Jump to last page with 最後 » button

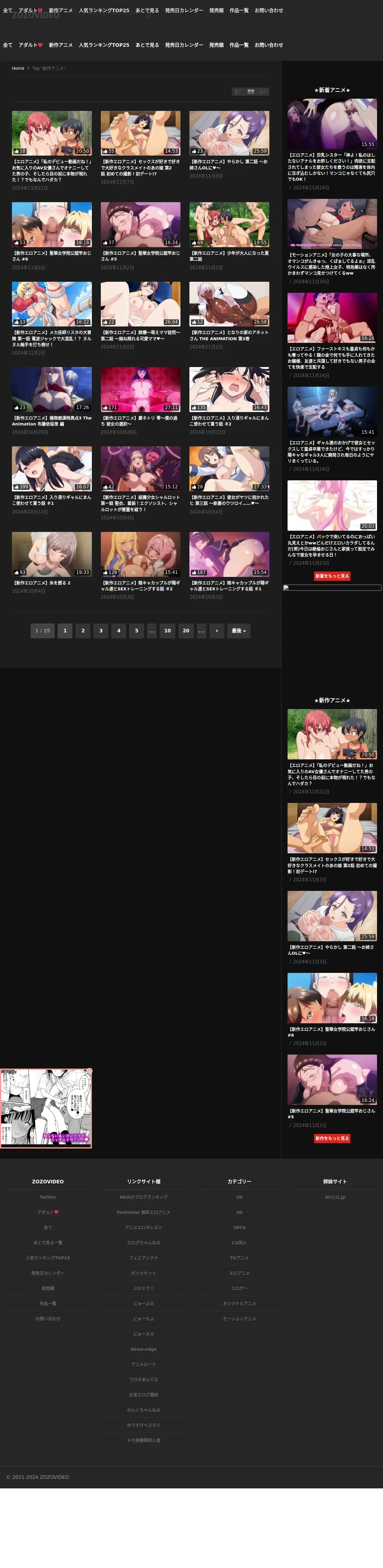[239, 631]
